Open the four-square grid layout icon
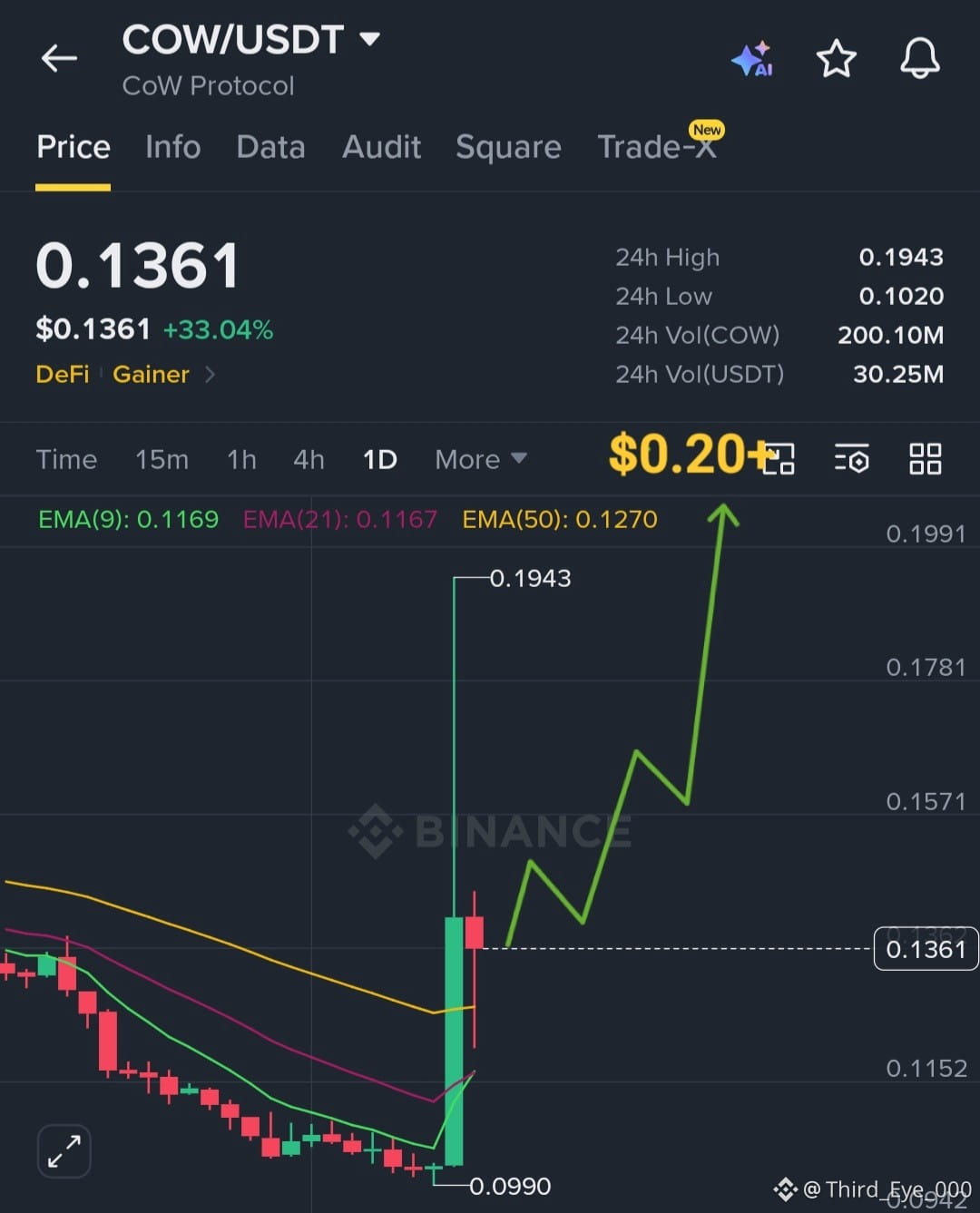The height and width of the screenshot is (1213, 980). (925, 459)
